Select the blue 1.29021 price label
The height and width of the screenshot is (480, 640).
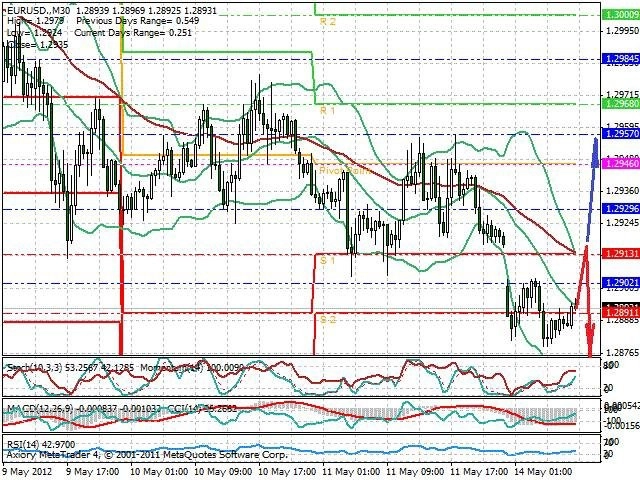click(x=621, y=282)
